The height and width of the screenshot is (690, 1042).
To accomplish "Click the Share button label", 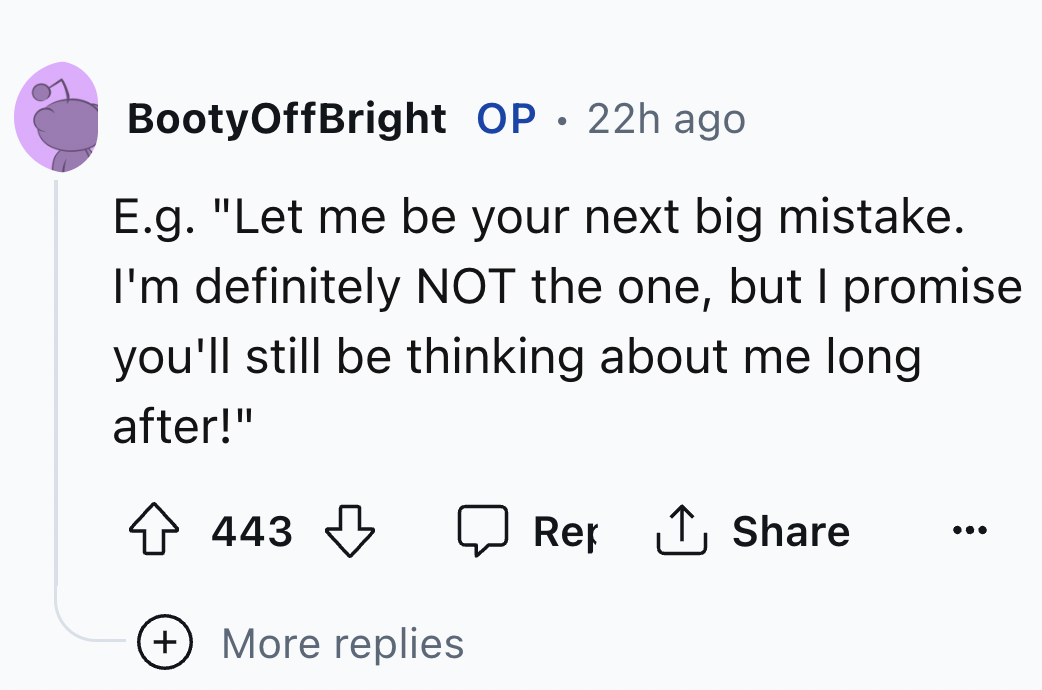I will [790, 531].
